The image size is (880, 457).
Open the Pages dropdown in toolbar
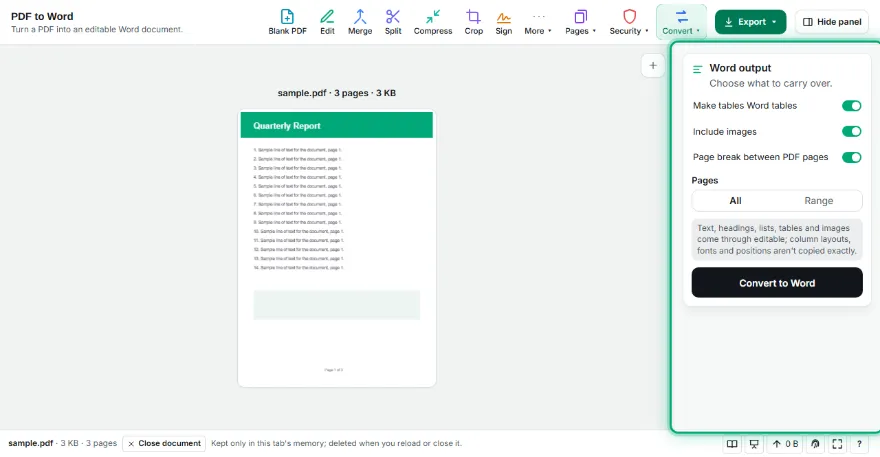click(580, 22)
